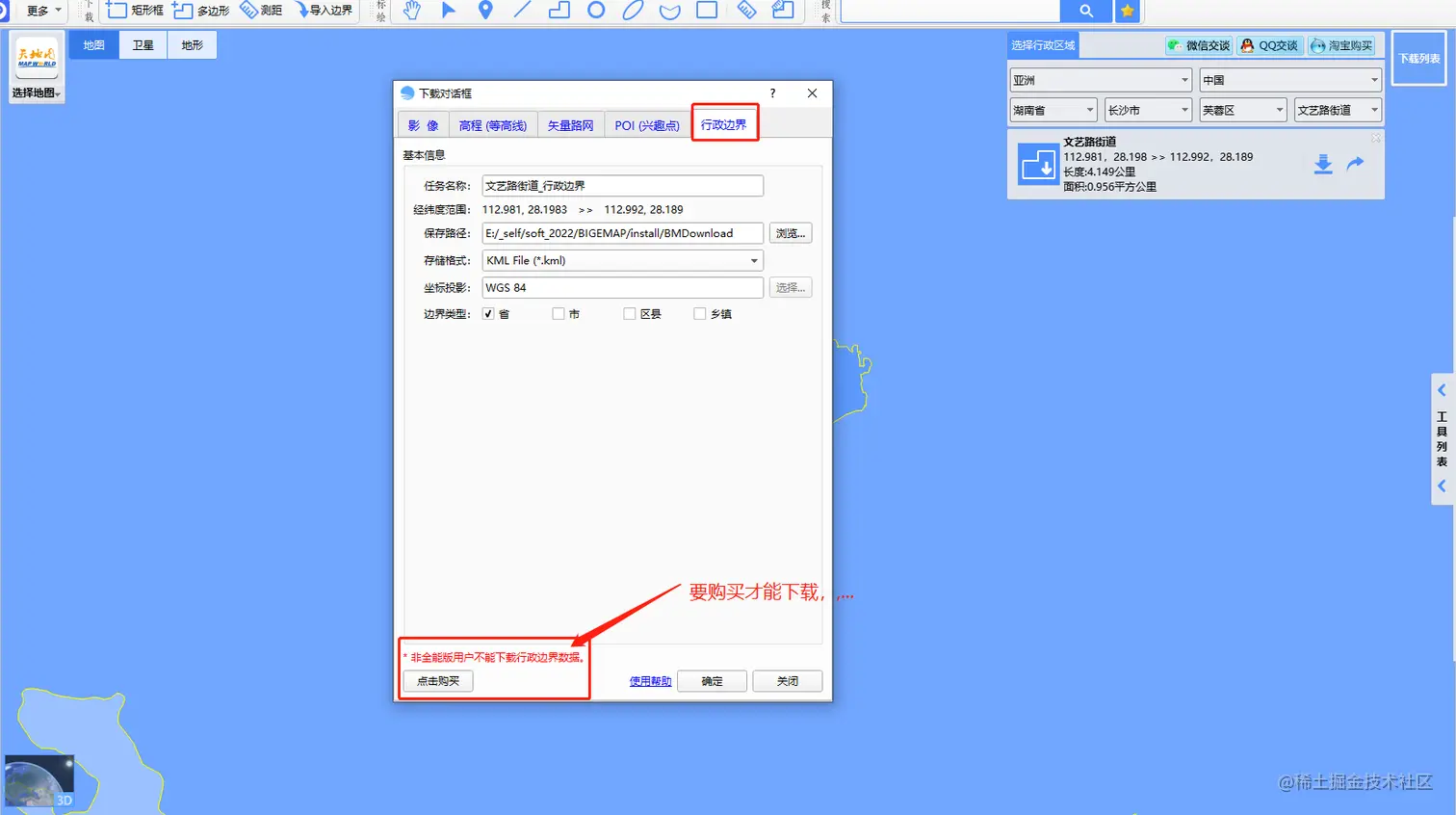Select the rectangle drawing tool

(x=707, y=11)
